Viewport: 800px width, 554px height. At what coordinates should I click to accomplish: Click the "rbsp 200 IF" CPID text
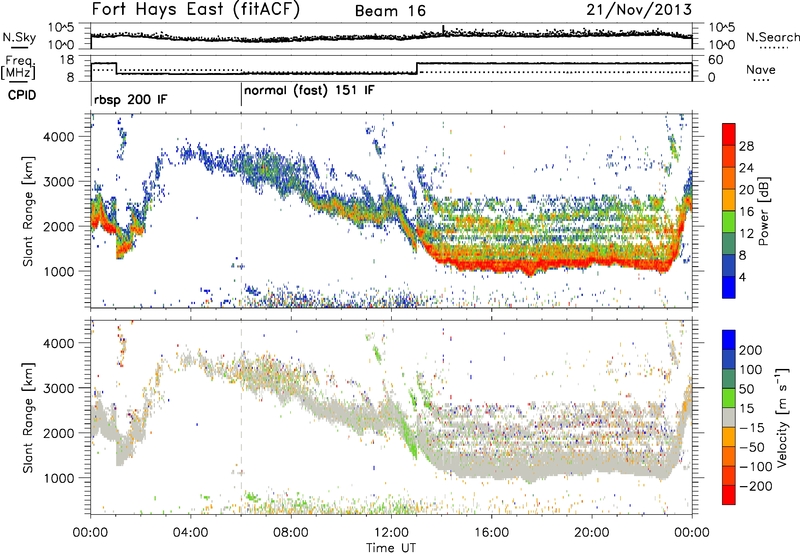click(x=131, y=99)
